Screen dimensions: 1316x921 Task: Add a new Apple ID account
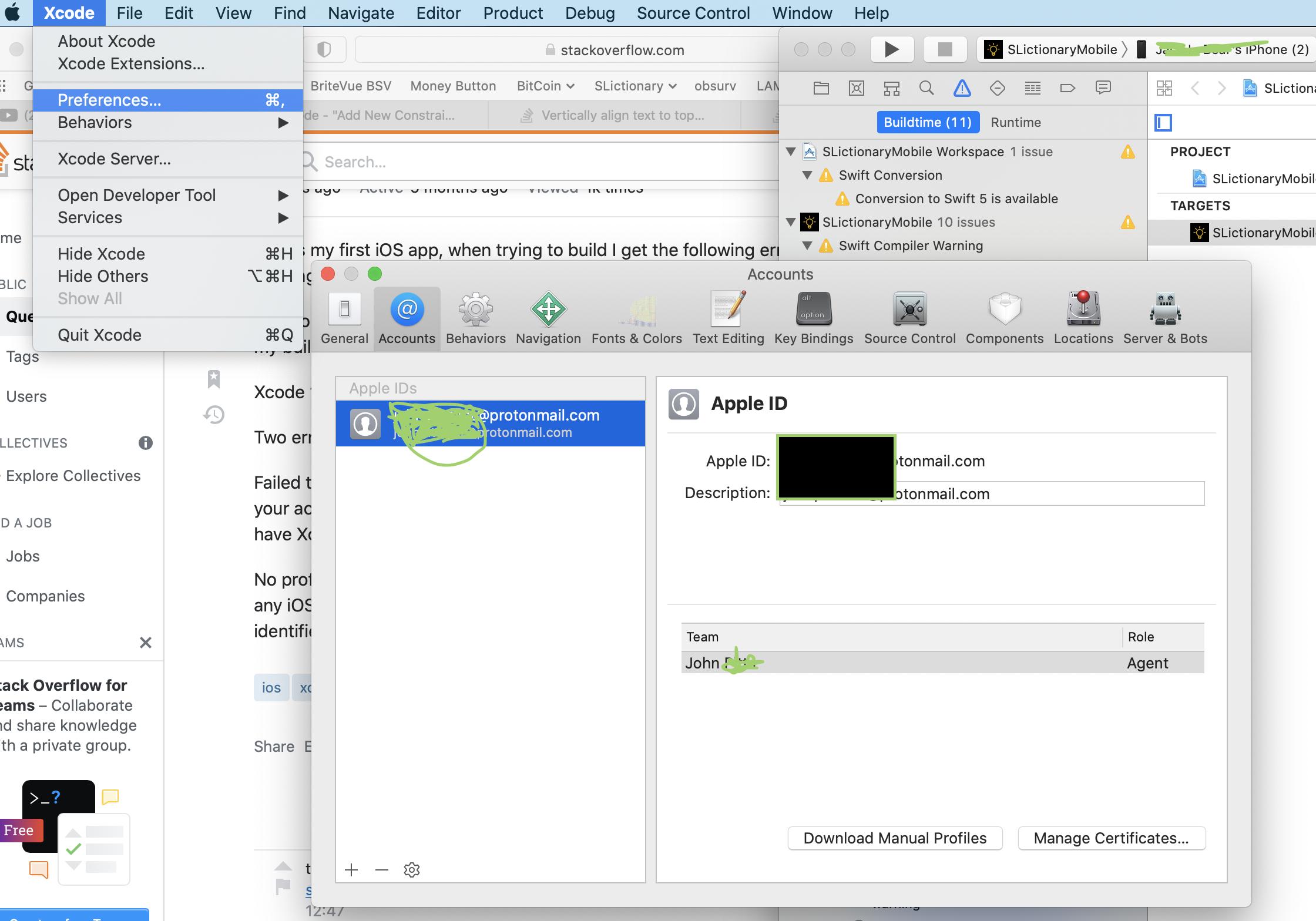(x=351, y=870)
